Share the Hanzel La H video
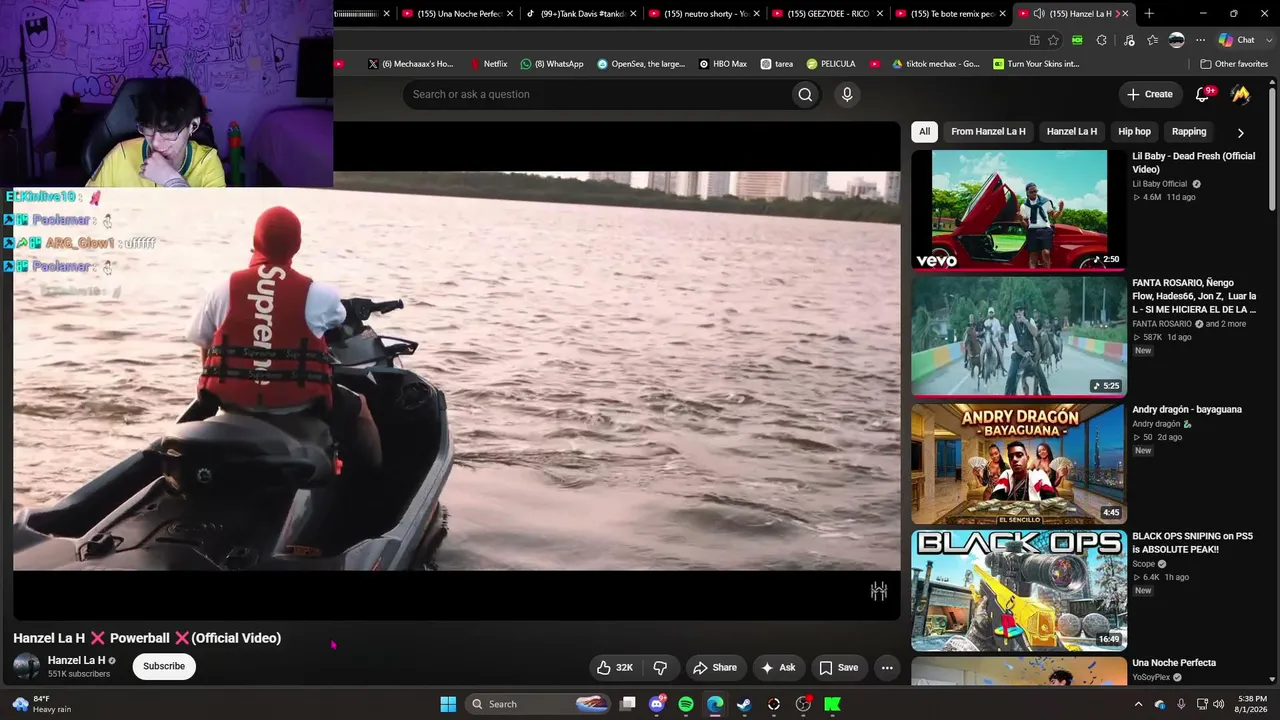This screenshot has height=720, width=1280. click(x=715, y=667)
